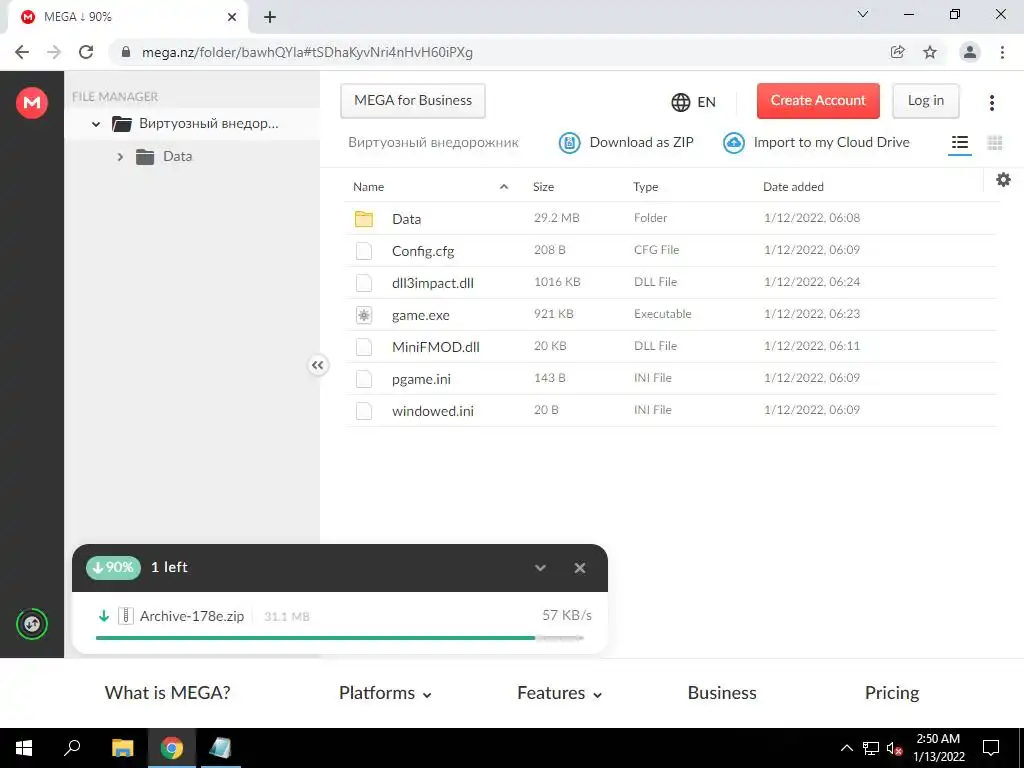
Task: Click the address bar URL
Action: tap(308, 52)
